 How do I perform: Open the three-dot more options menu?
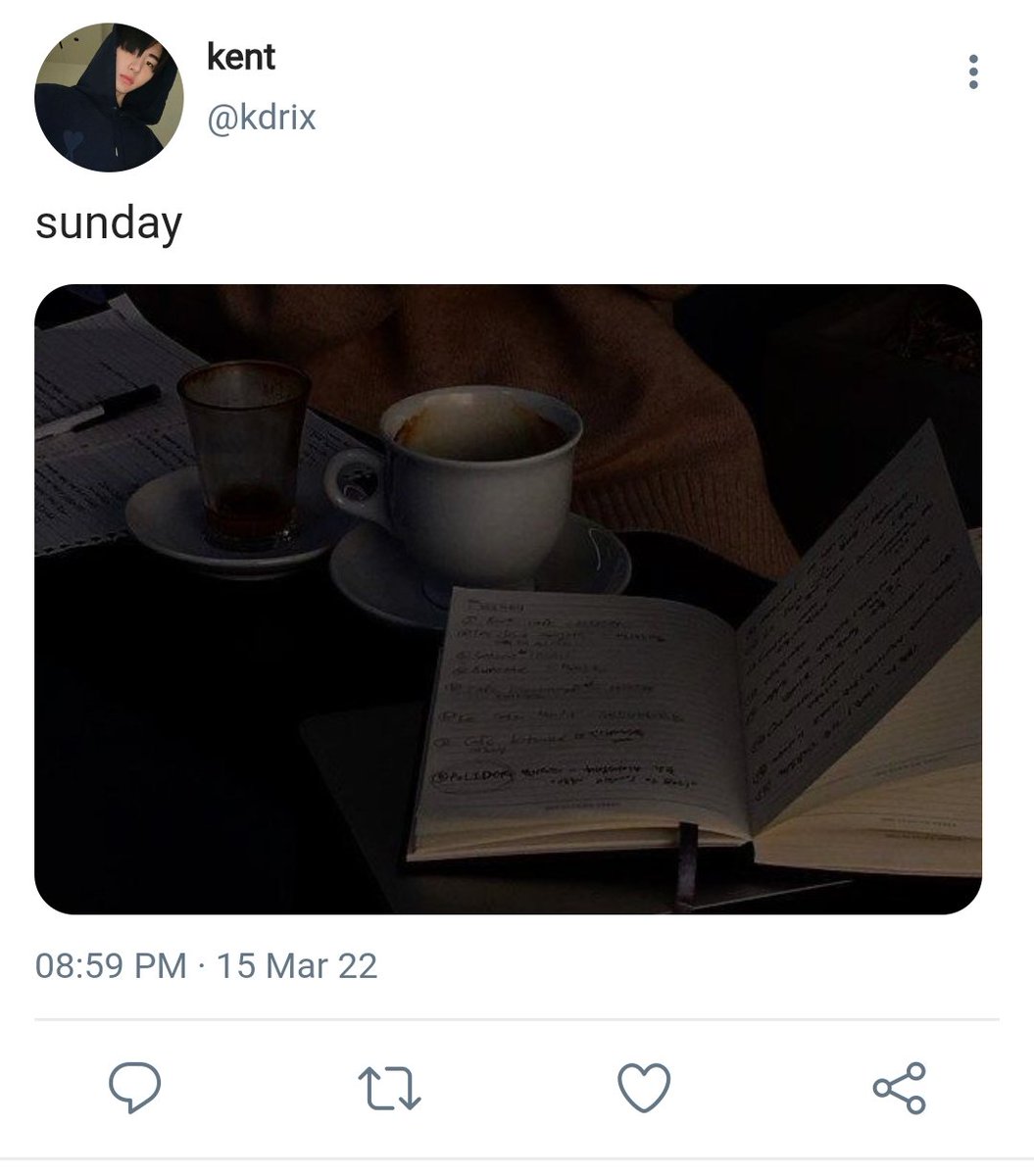972,72
